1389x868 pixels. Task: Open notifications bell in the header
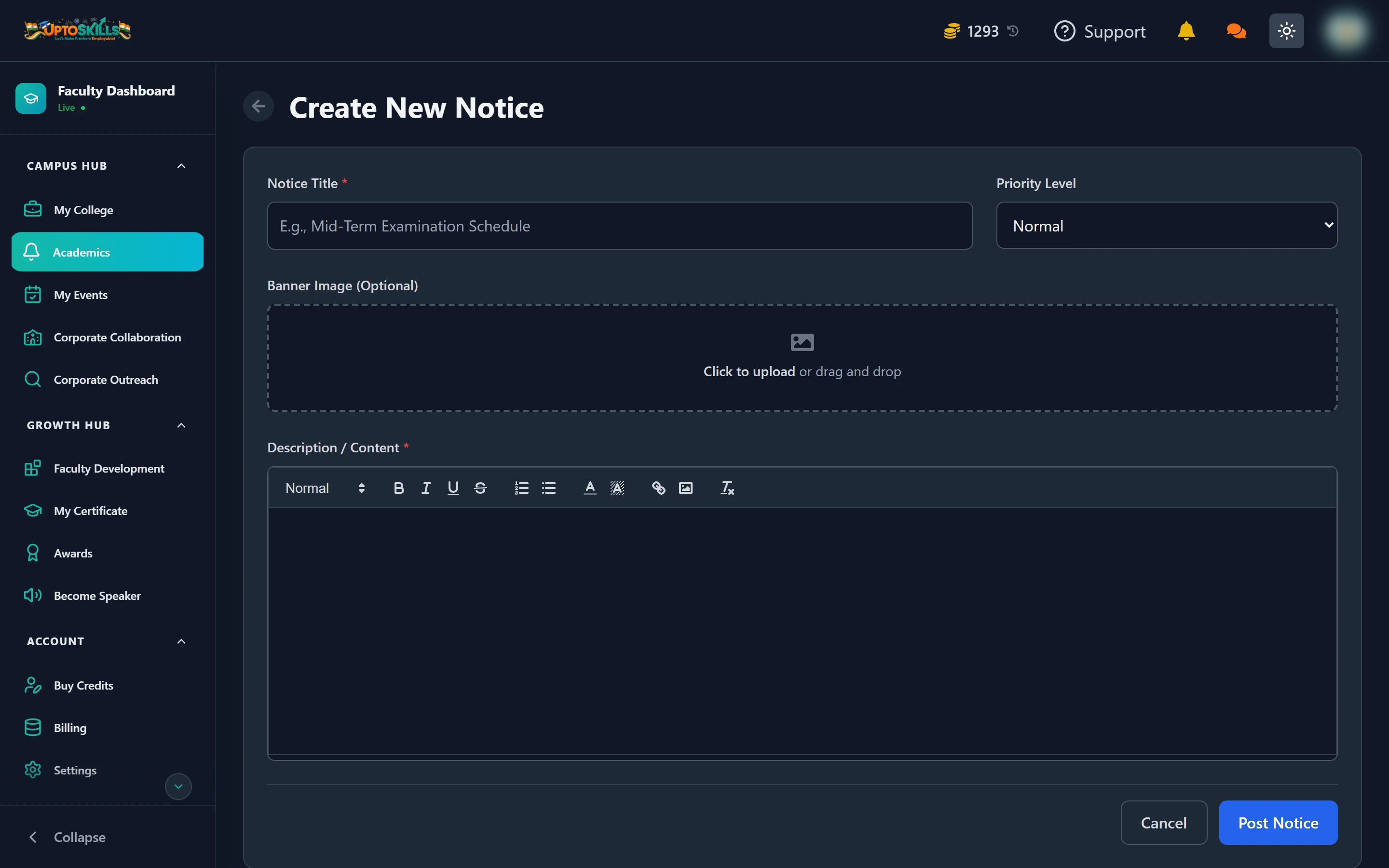point(1186,30)
